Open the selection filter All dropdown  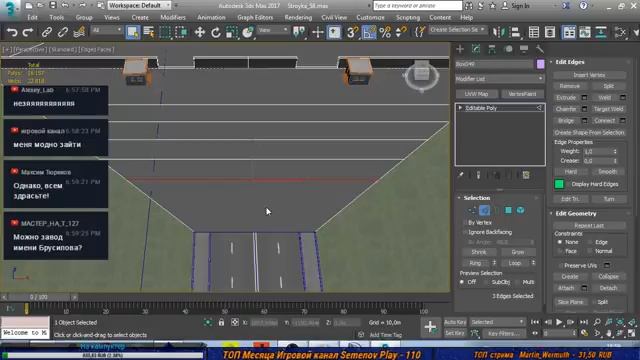tap(107, 30)
